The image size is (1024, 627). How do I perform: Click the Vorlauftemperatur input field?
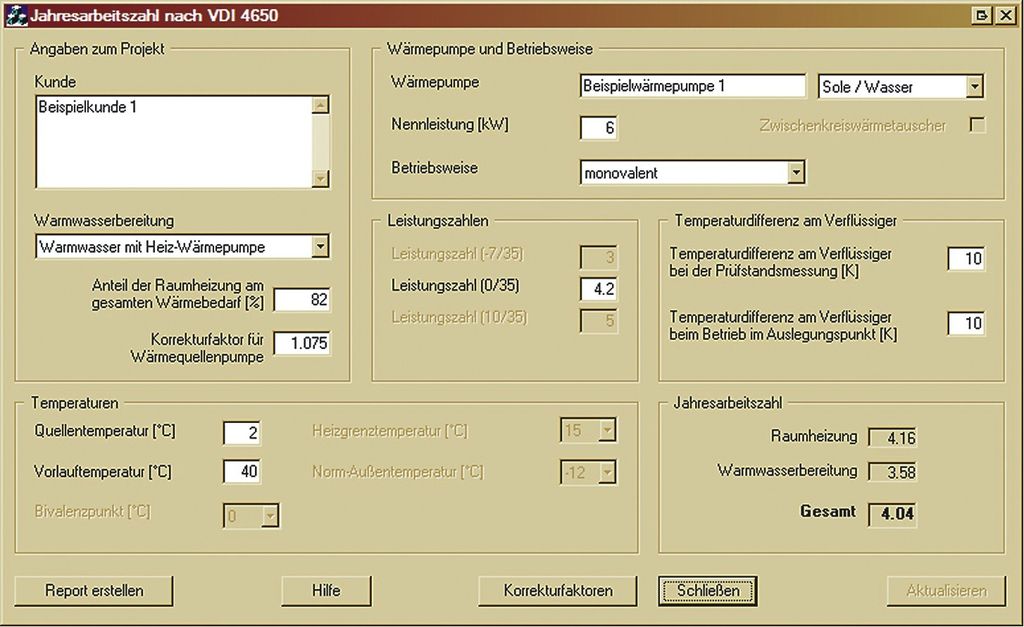(x=242, y=472)
